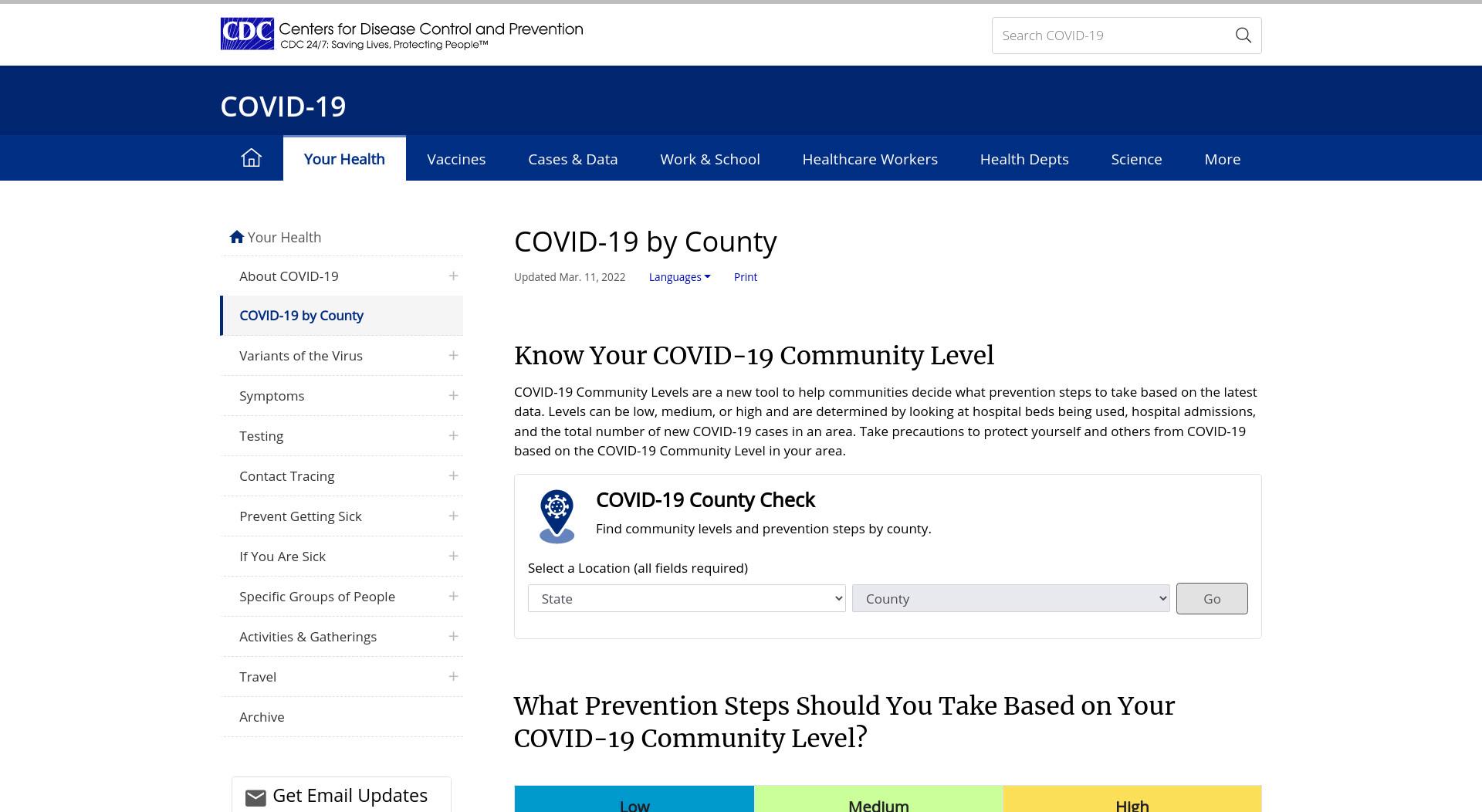Expand Contact Tracing plus icon

(453, 475)
